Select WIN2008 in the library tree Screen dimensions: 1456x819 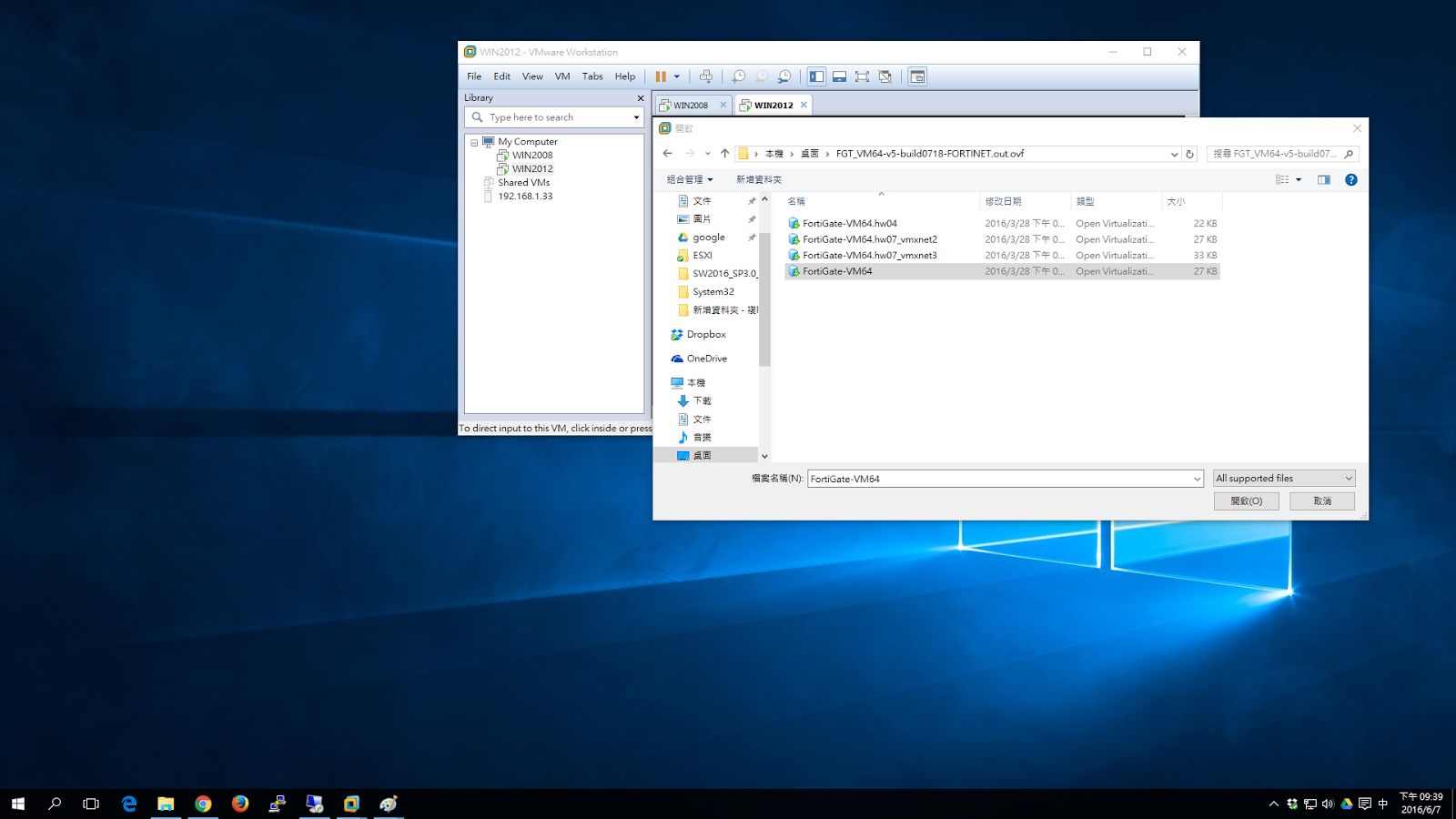tap(532, 155)
